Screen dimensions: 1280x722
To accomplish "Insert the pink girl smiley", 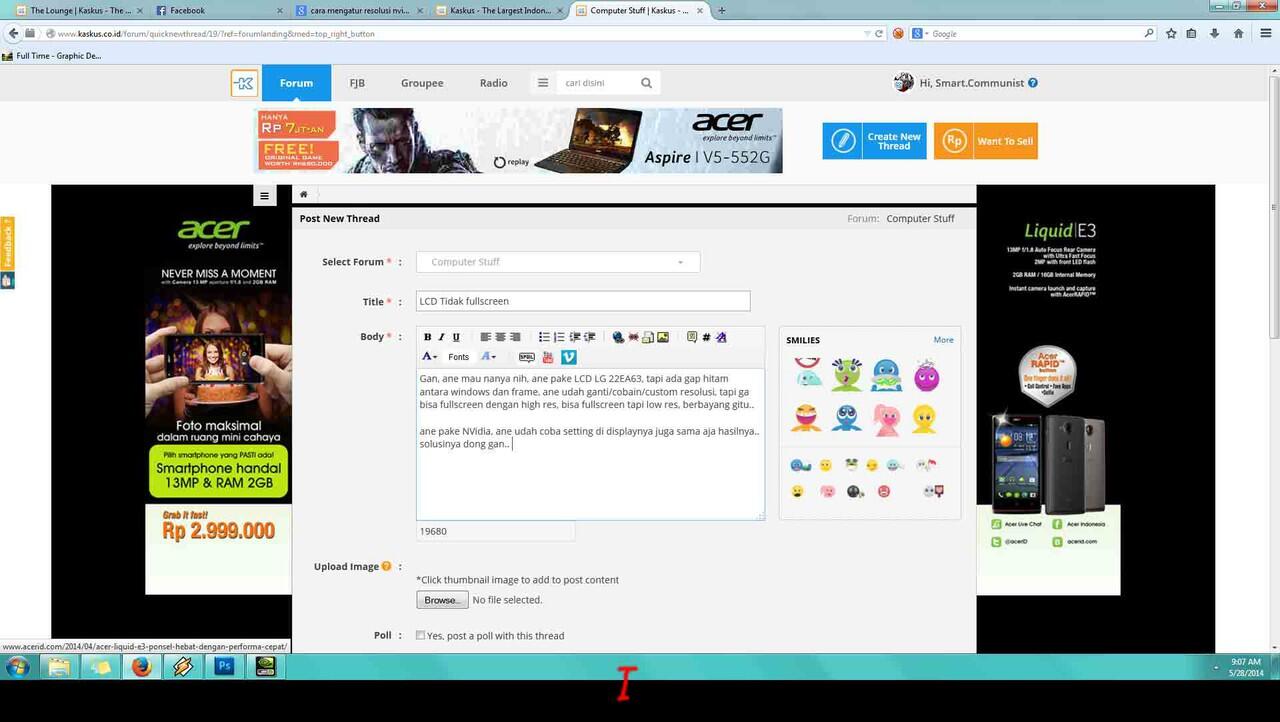I will click(x=886, y=419).
